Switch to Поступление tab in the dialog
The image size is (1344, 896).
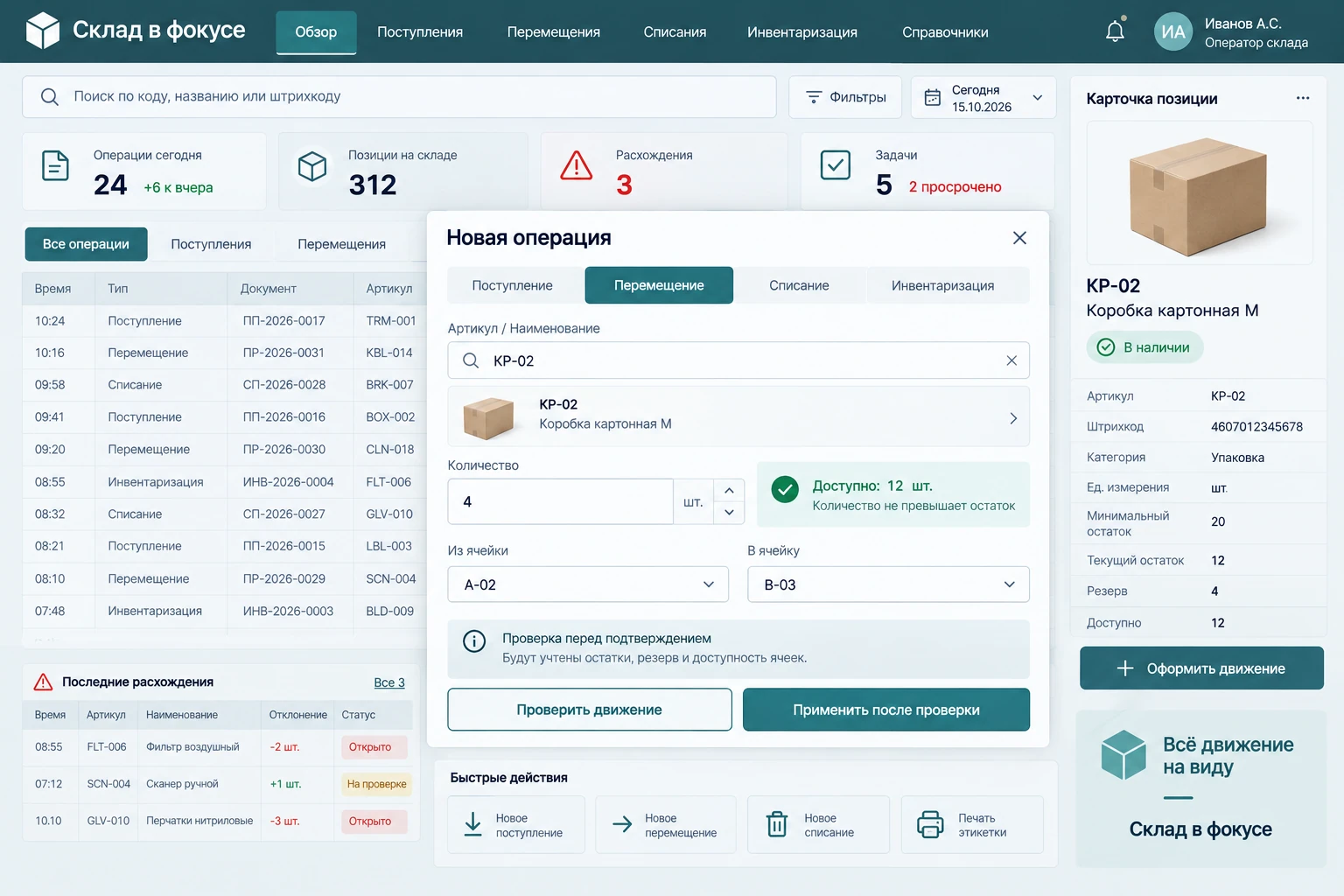(x=513, y=285)
